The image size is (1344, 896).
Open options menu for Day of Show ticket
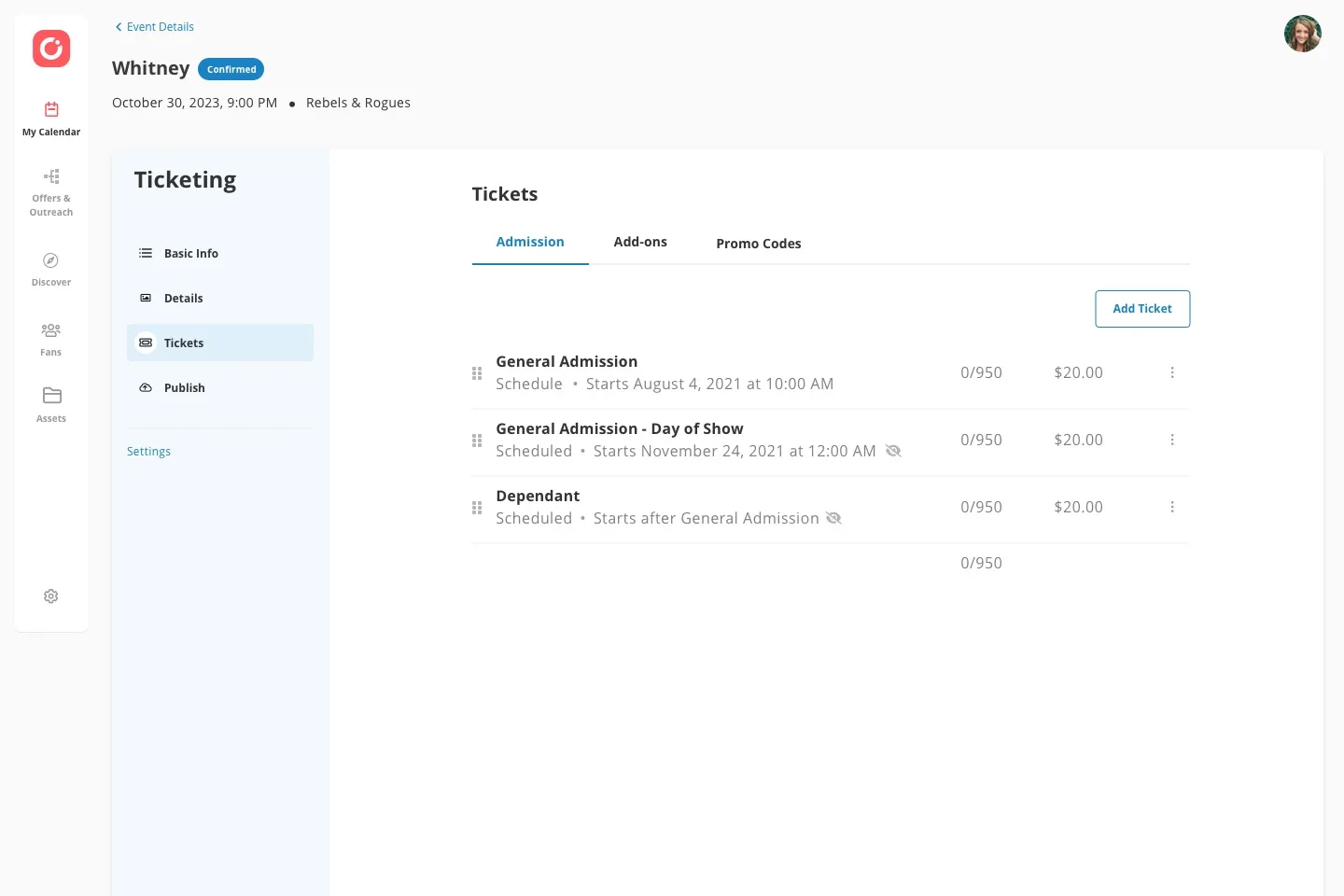(x=1172, y=440)
